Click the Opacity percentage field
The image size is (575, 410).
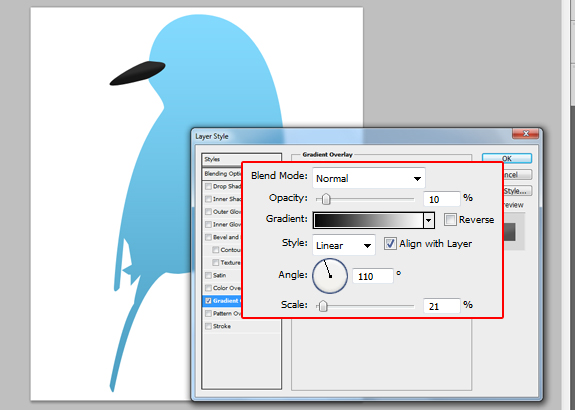coord(442,199)
